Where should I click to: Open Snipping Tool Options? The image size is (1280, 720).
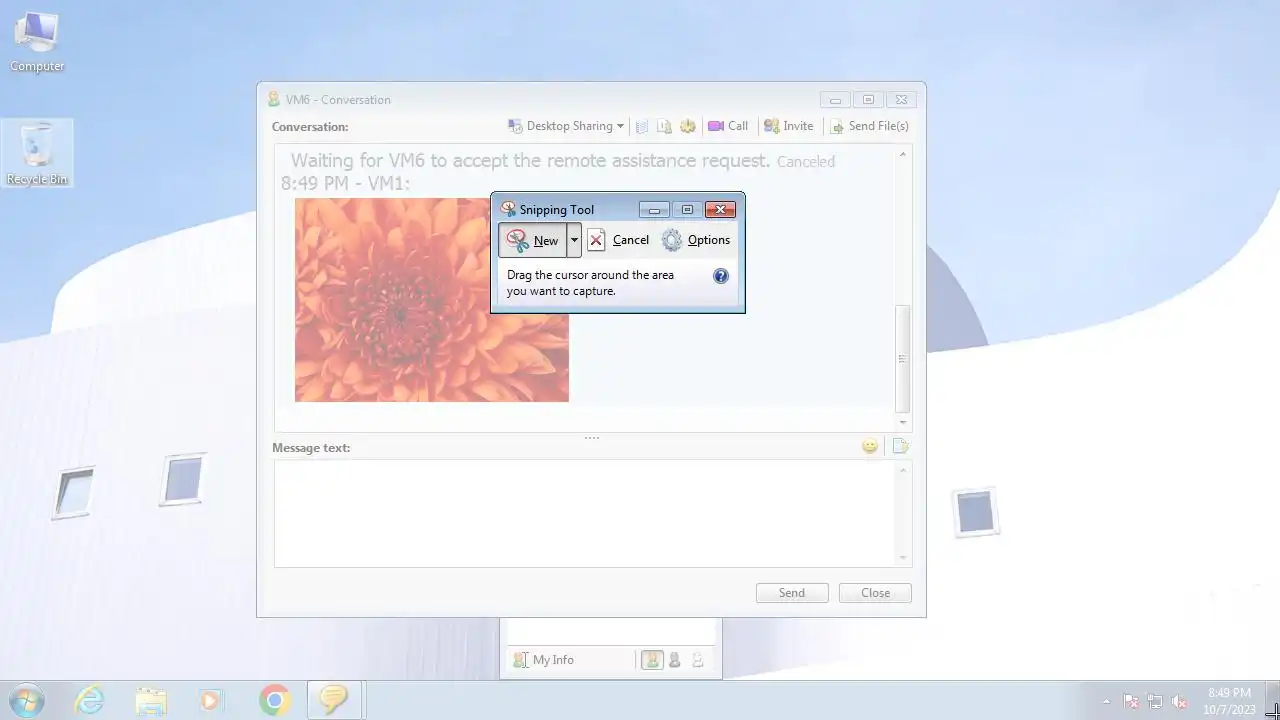[696, 240]
